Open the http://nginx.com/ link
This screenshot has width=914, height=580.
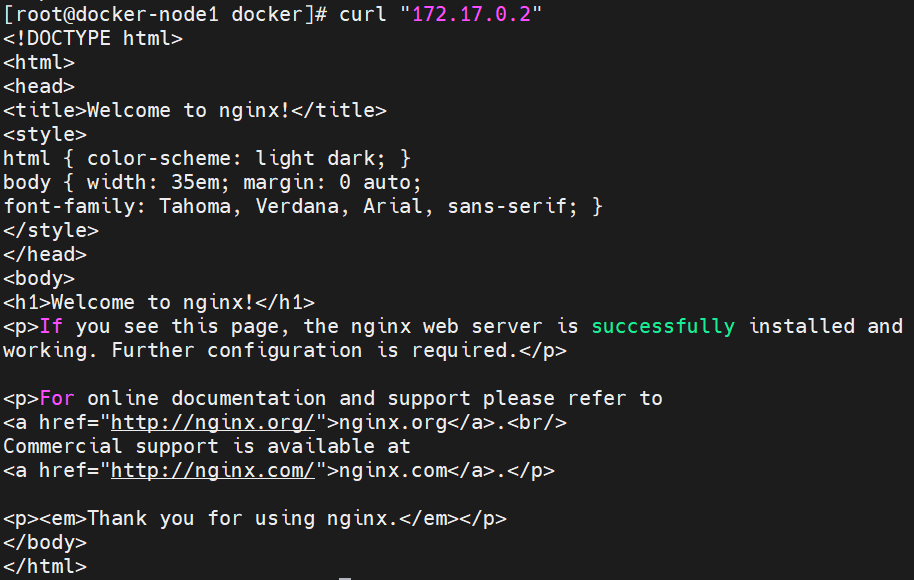213,470
